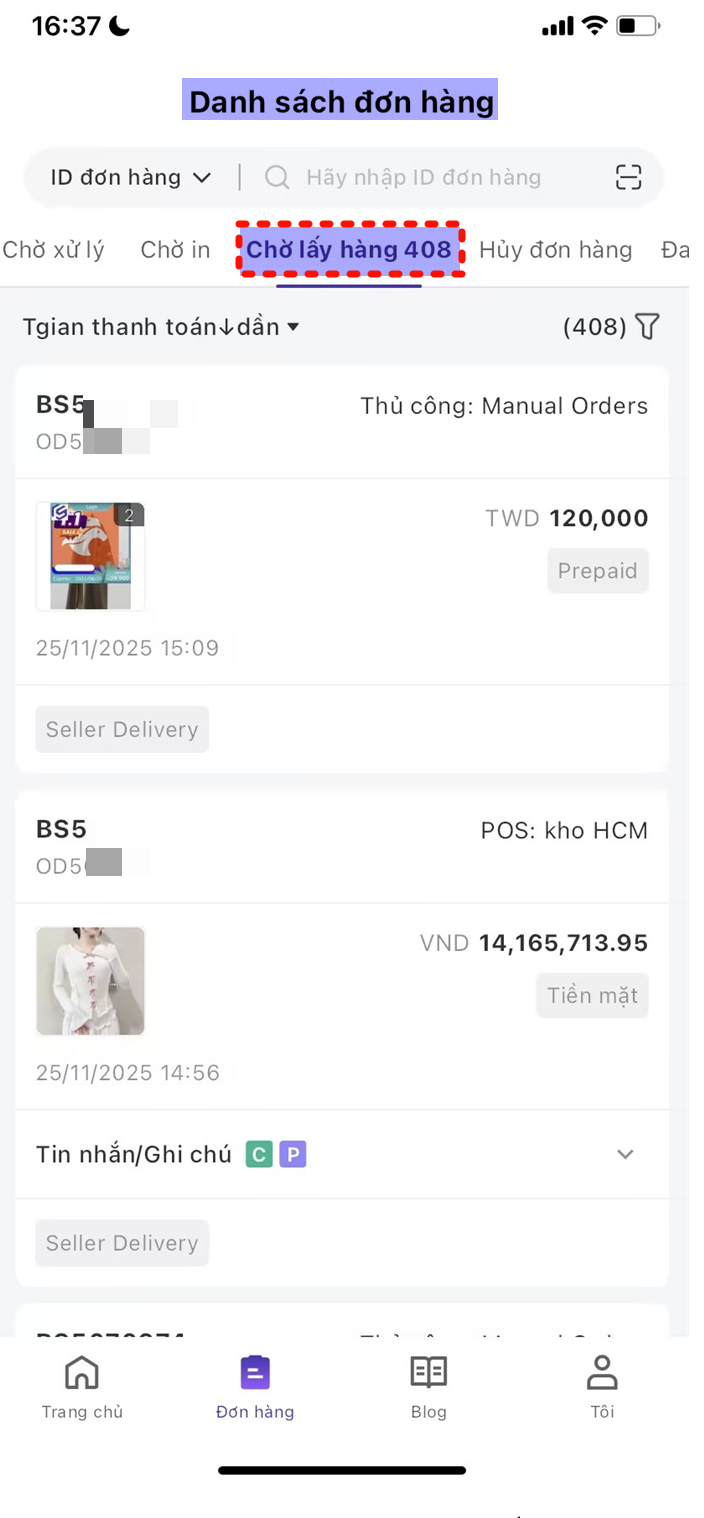Switch to Chờ in tab
Viewport: 704px width, 1518px height.
[175, 250]
